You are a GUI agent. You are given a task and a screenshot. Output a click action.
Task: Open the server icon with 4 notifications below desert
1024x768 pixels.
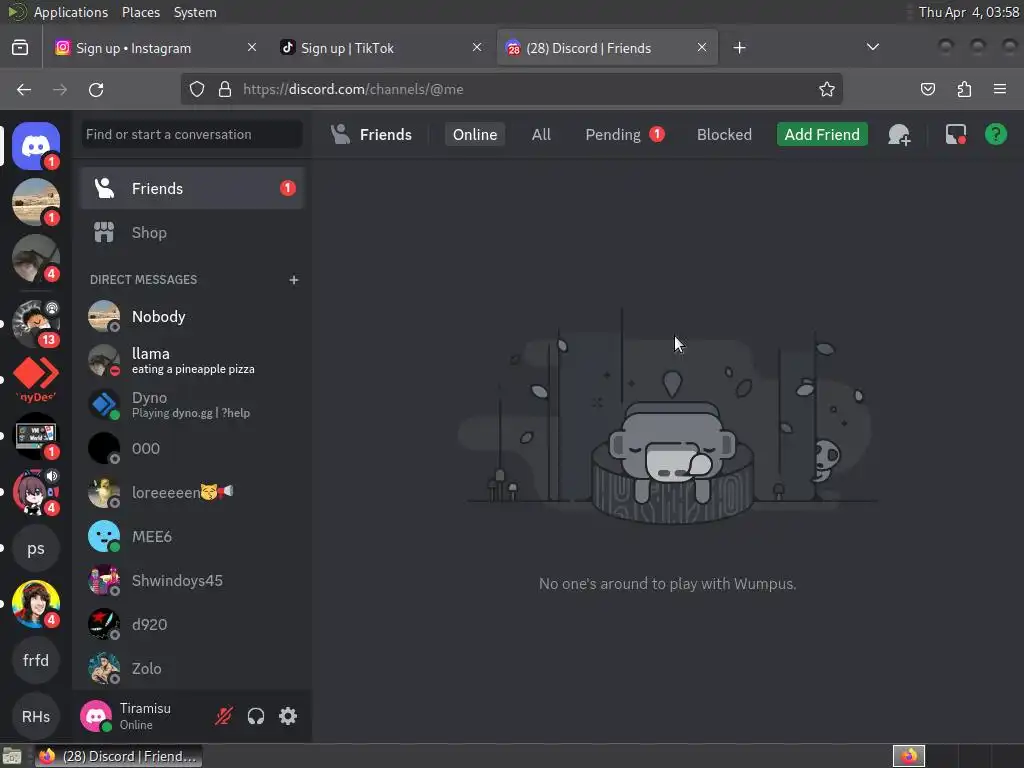point(36,258)
